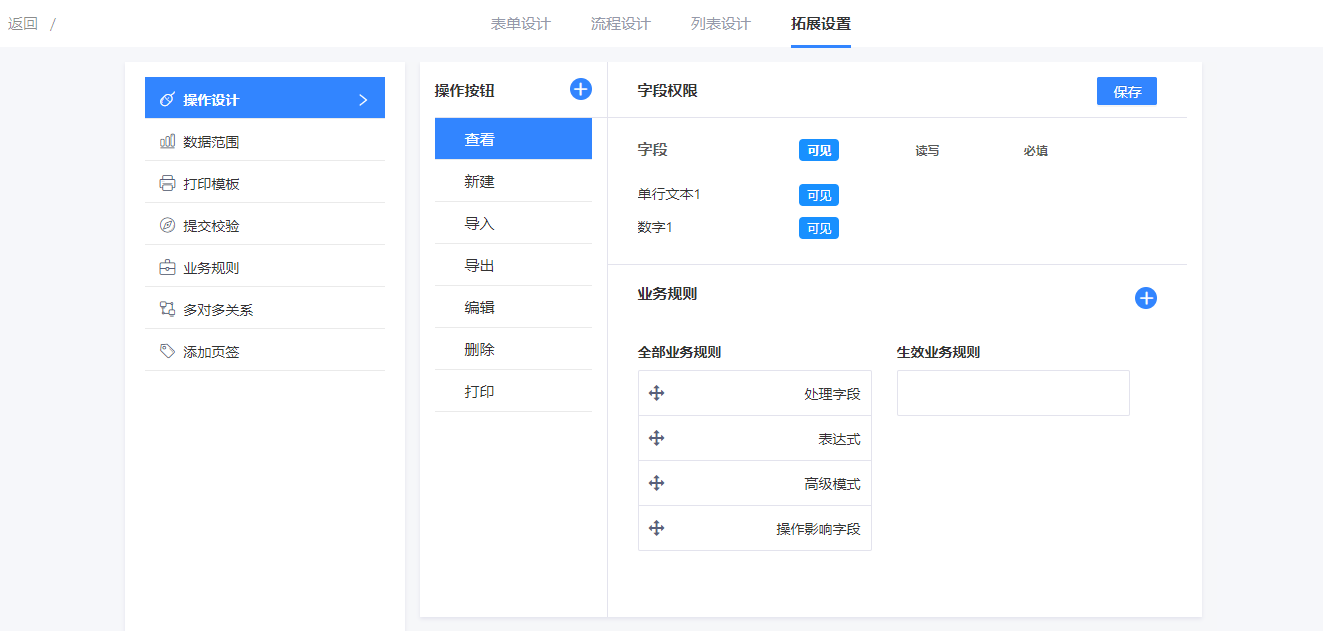Click the plus icon beside 操作按钮
The image size is (1323, 631).
point(581,89)
